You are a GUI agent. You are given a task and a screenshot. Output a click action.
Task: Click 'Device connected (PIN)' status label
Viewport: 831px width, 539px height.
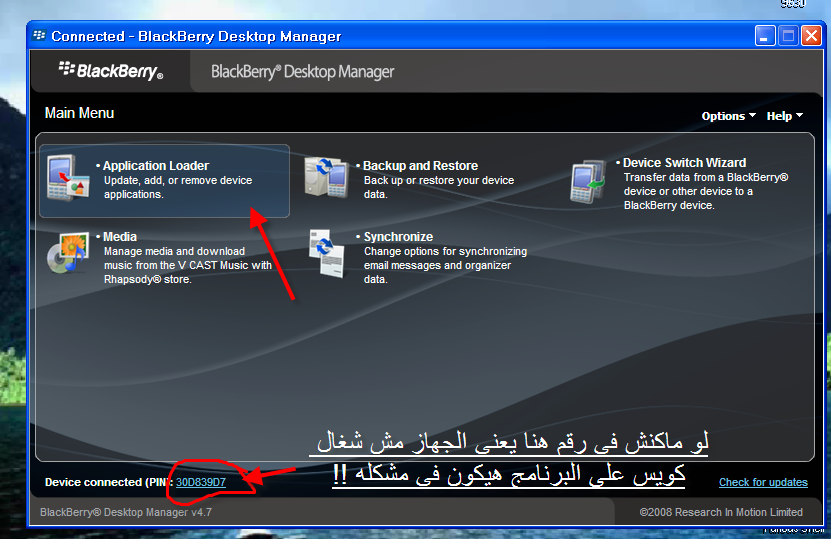pos(109,482)
